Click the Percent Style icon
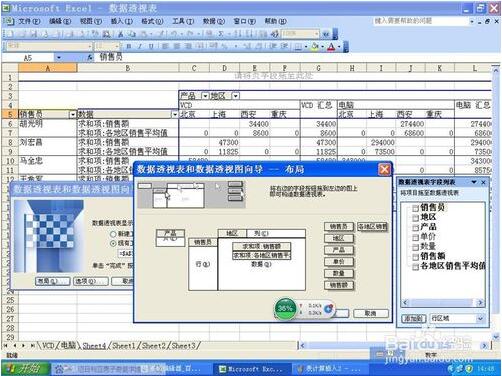 (x=224, y=46)
